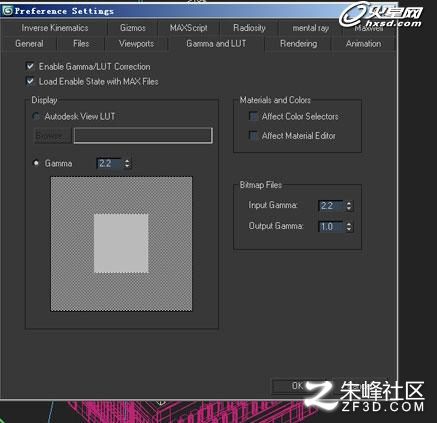437x423 pixels.
Task: Increase Output Gamma using up arrow
Action: pos(349,224)
